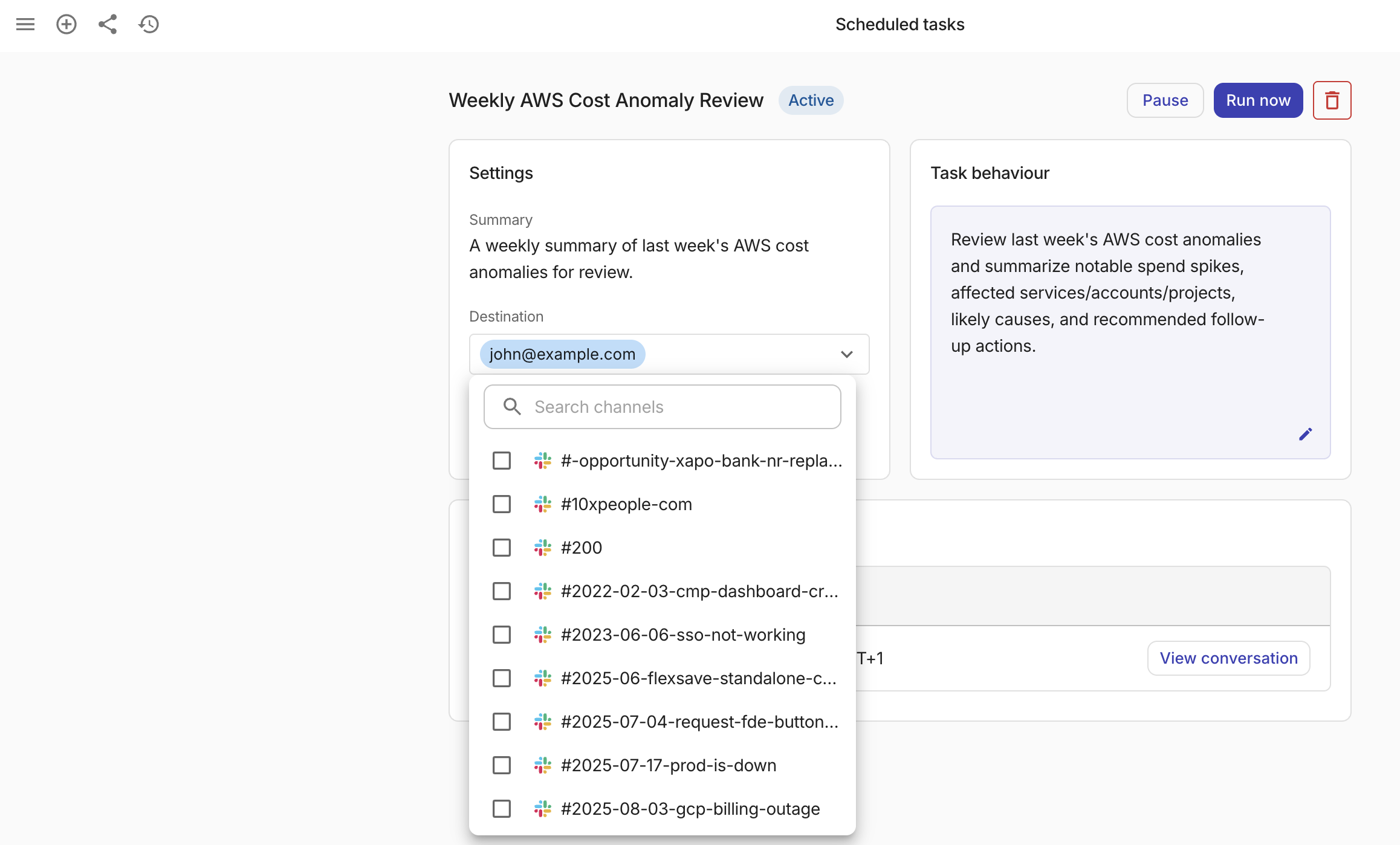Click Slack icon beside #2025-07-04-request-fde-button channel
The image size is (1400, 845).
[542, 722]
